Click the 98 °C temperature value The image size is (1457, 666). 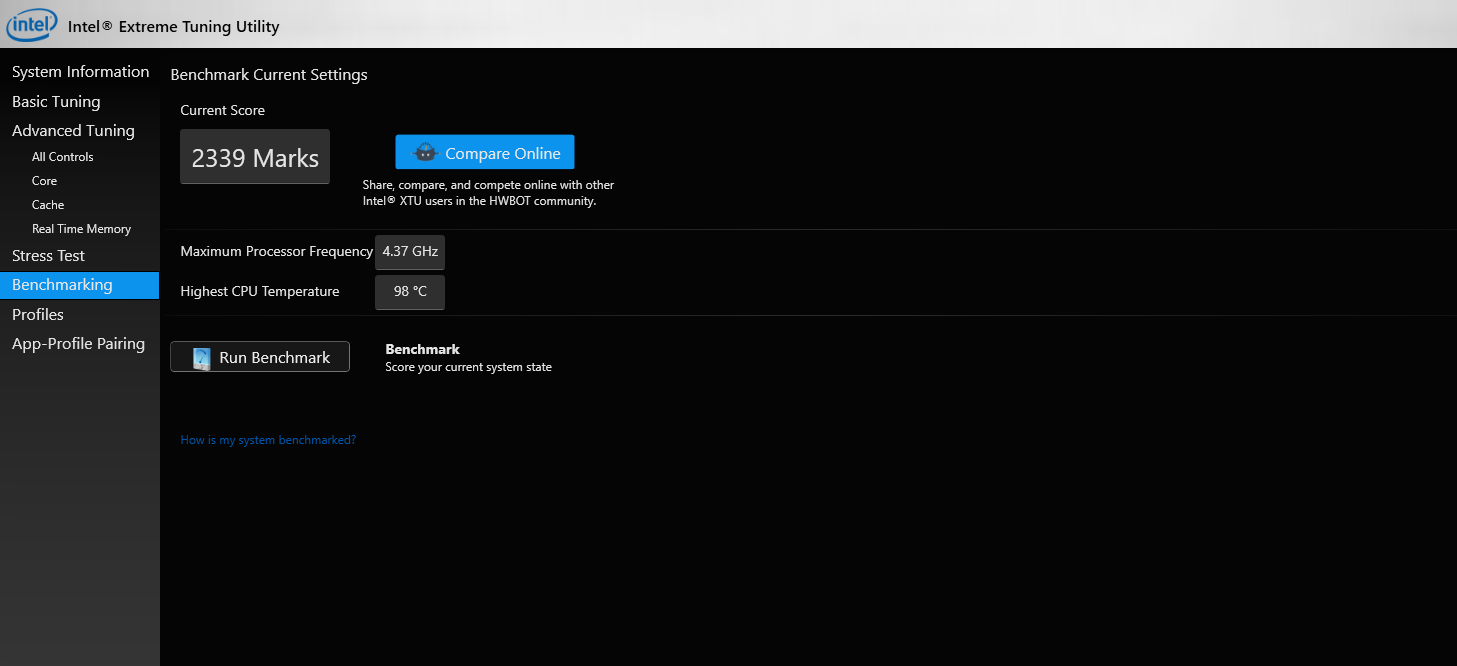tap(410, 292)
